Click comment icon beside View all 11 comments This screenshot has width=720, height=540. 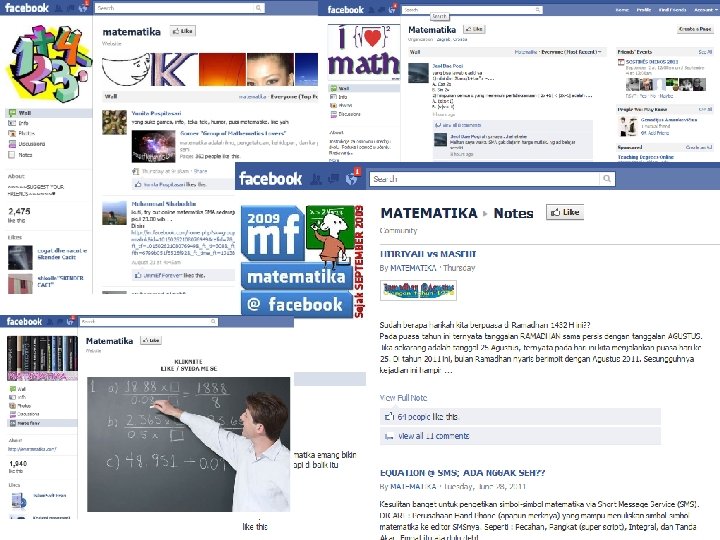pyautogui.click(x=389, y=436)
